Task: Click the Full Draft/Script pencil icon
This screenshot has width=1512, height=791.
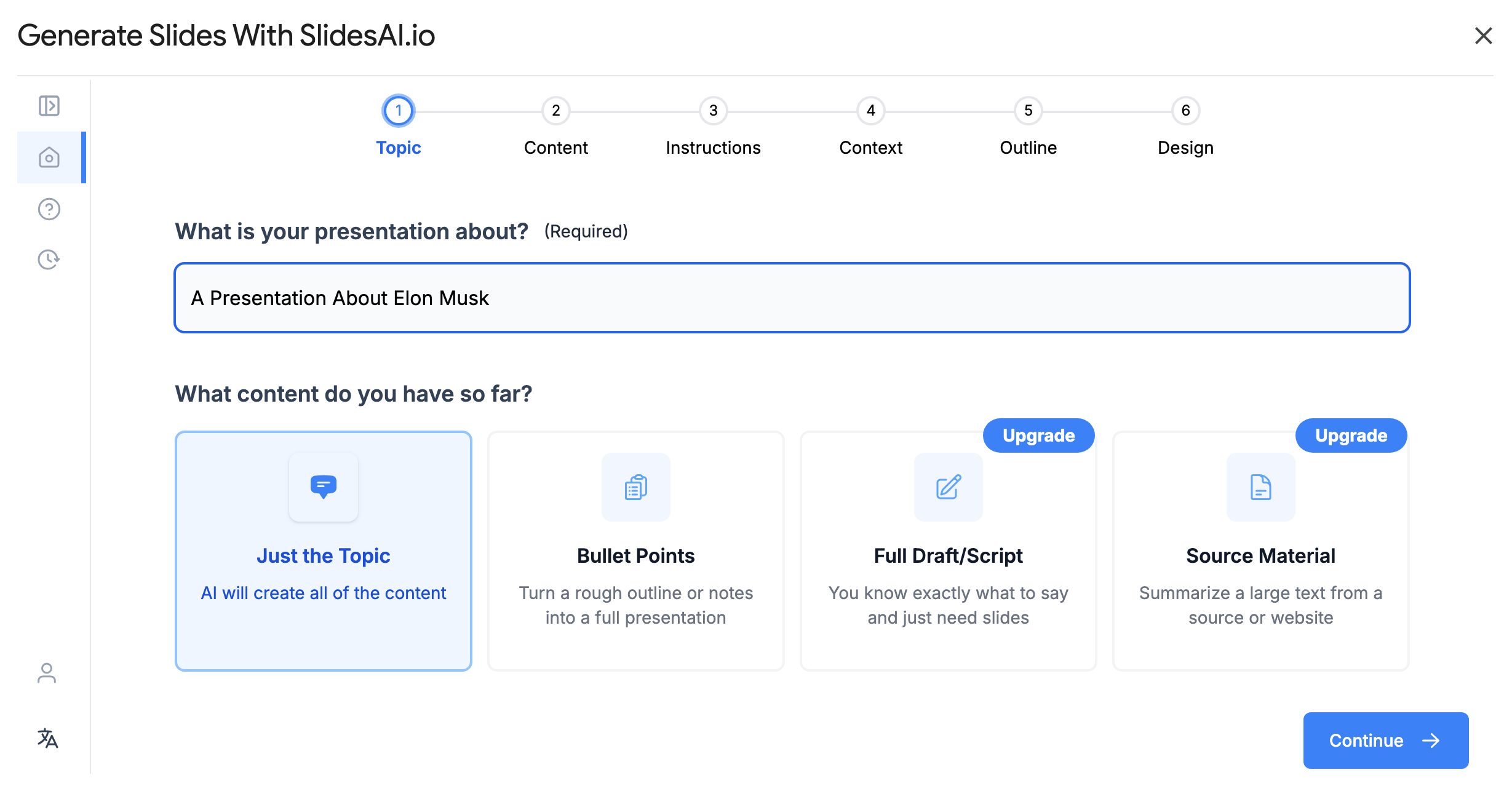Action: [949, 487]
